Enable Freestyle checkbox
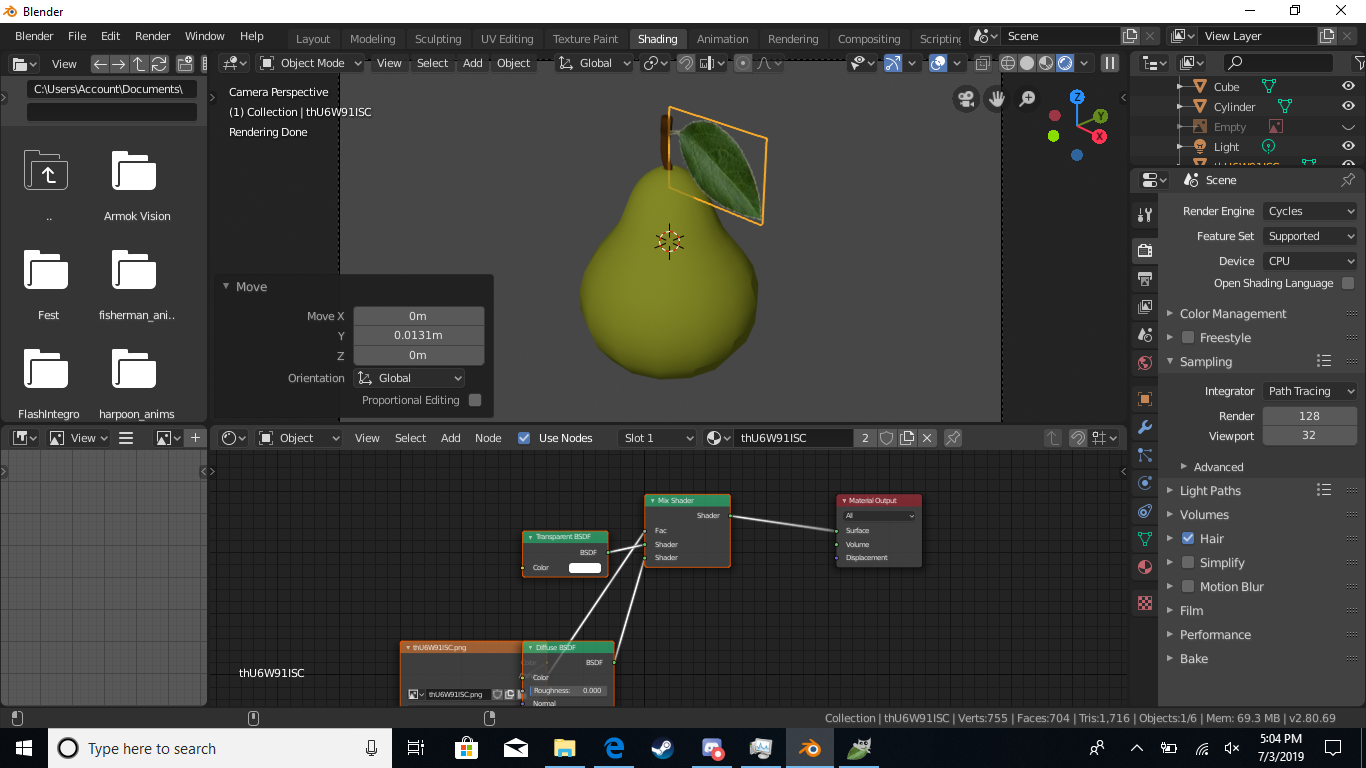The image size is (1366, 768). coord(1188,338)
